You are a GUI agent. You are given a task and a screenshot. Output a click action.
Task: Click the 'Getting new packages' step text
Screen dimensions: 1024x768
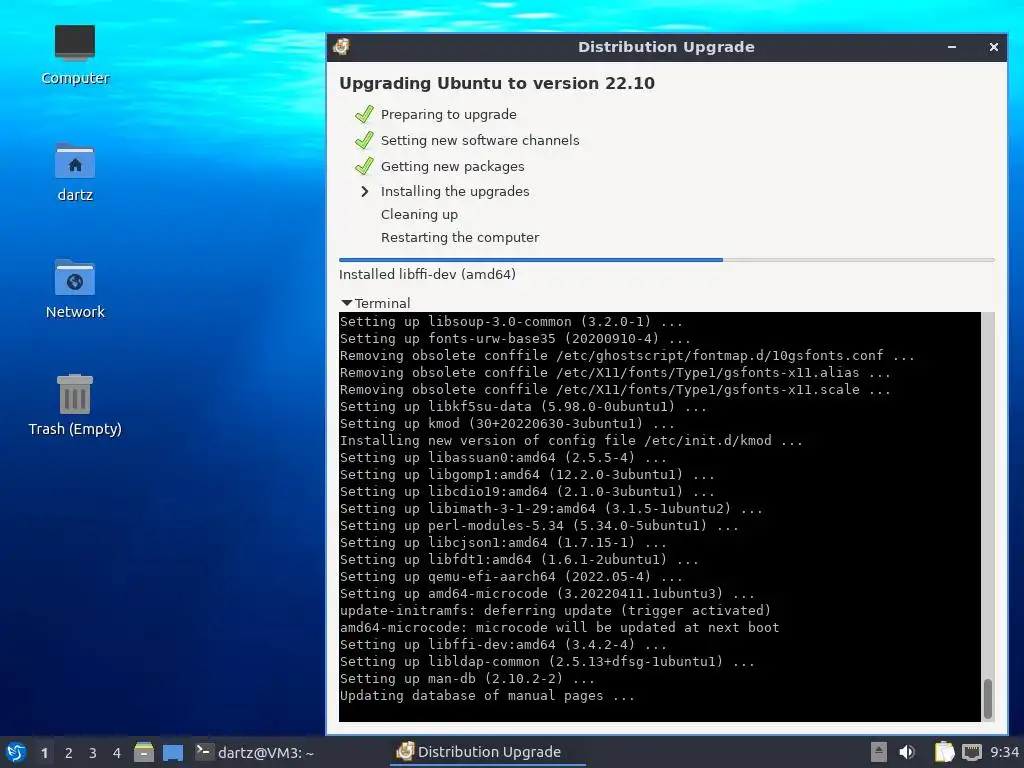453,167
